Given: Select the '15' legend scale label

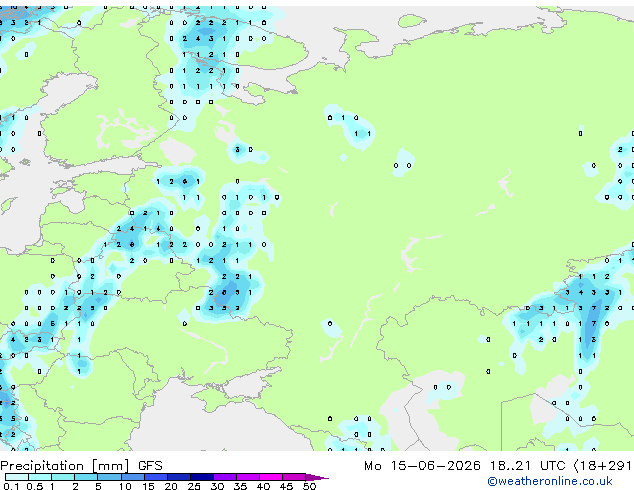Looking at the screenshot, I should 148,486.
